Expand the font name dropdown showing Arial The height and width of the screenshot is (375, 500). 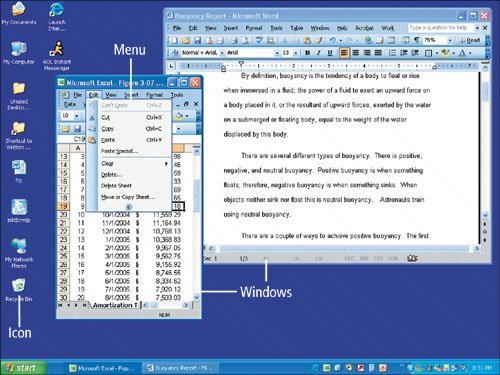click(x=277, y=53)
